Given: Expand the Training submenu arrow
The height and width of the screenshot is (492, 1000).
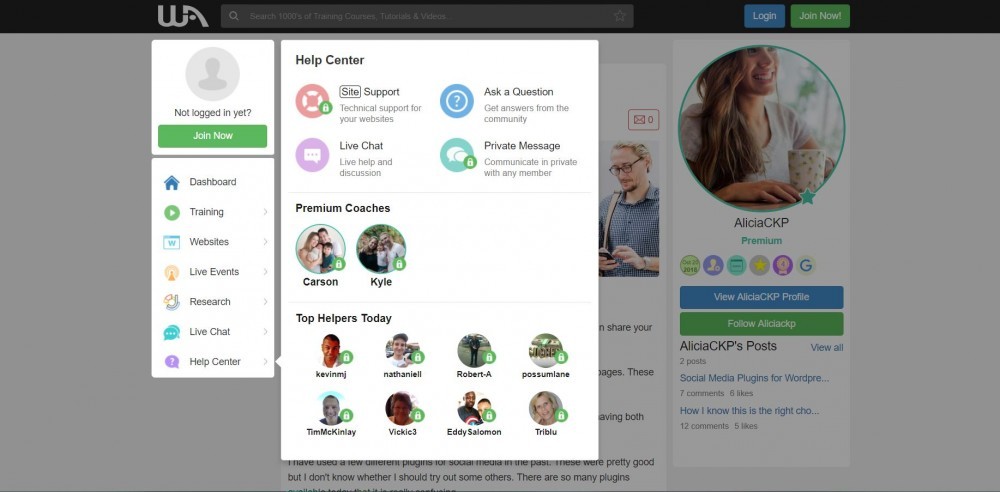Looking at the screenshot, I should pyautogui.click(x=265, y=212).
